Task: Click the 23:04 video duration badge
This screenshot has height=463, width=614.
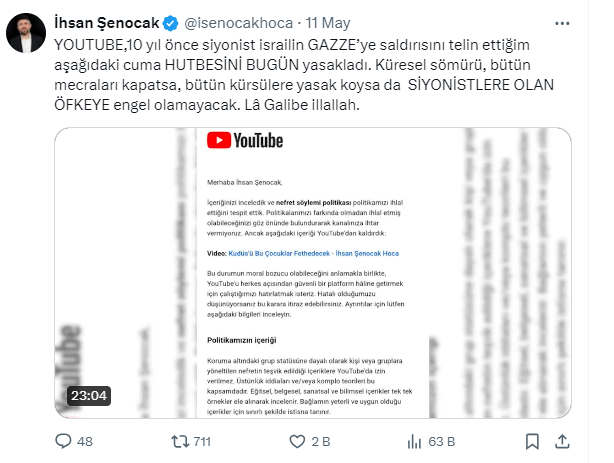Action: tap(87, 396)
